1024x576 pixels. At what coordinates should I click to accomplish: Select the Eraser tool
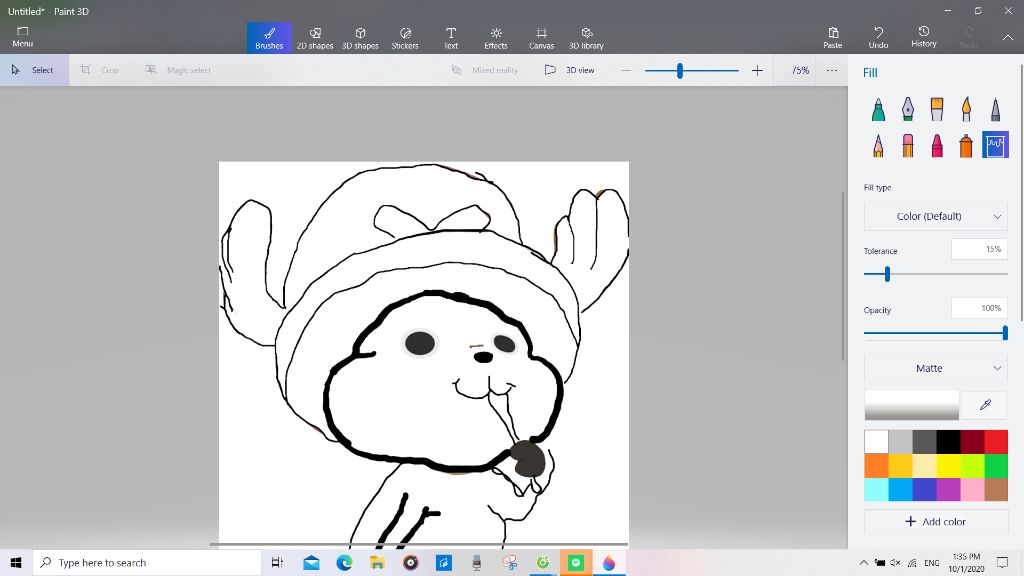[x=908, y=145]
